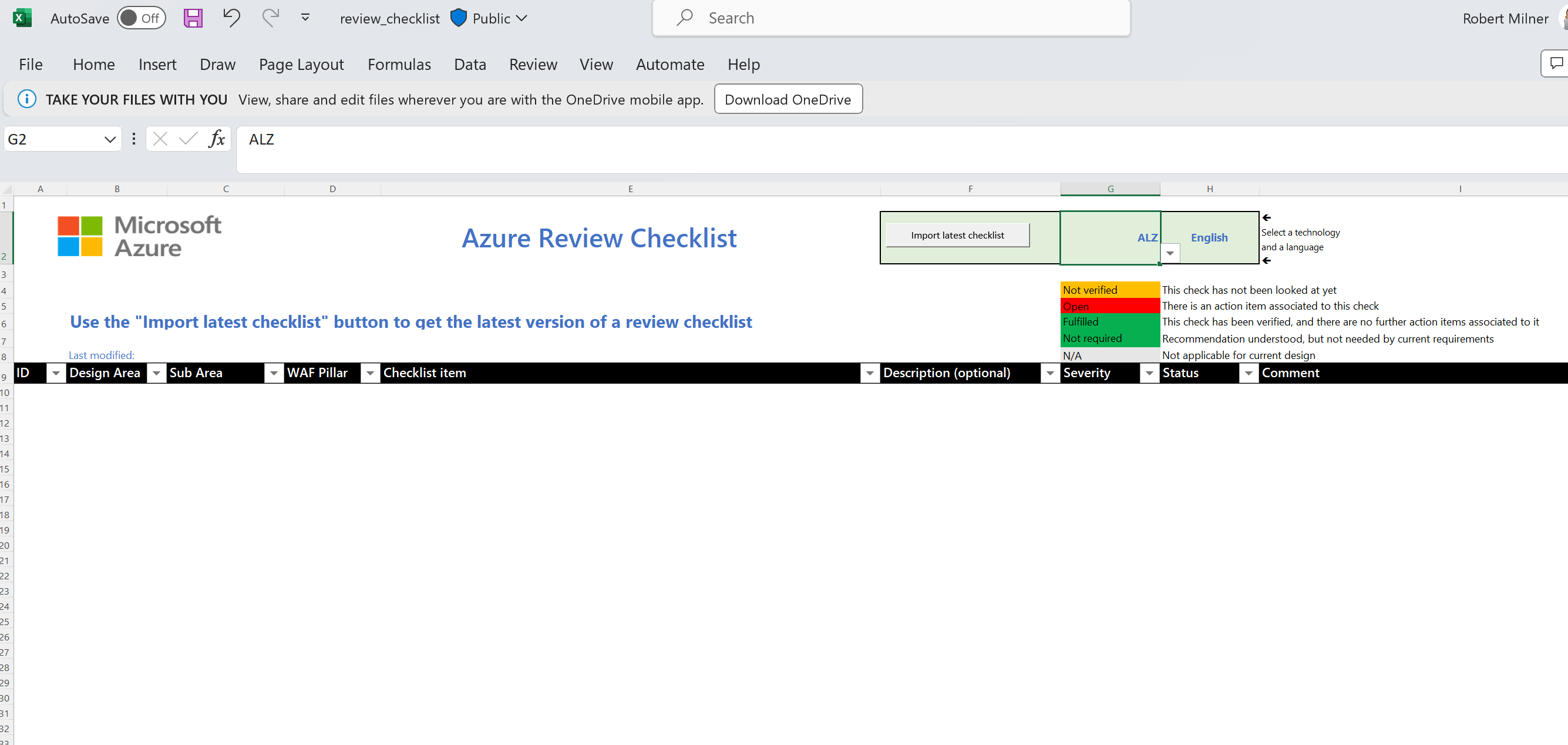Click the info icon in OneDrive banner
Screen dimensions: 1568x745
click(x=27, y=99)
